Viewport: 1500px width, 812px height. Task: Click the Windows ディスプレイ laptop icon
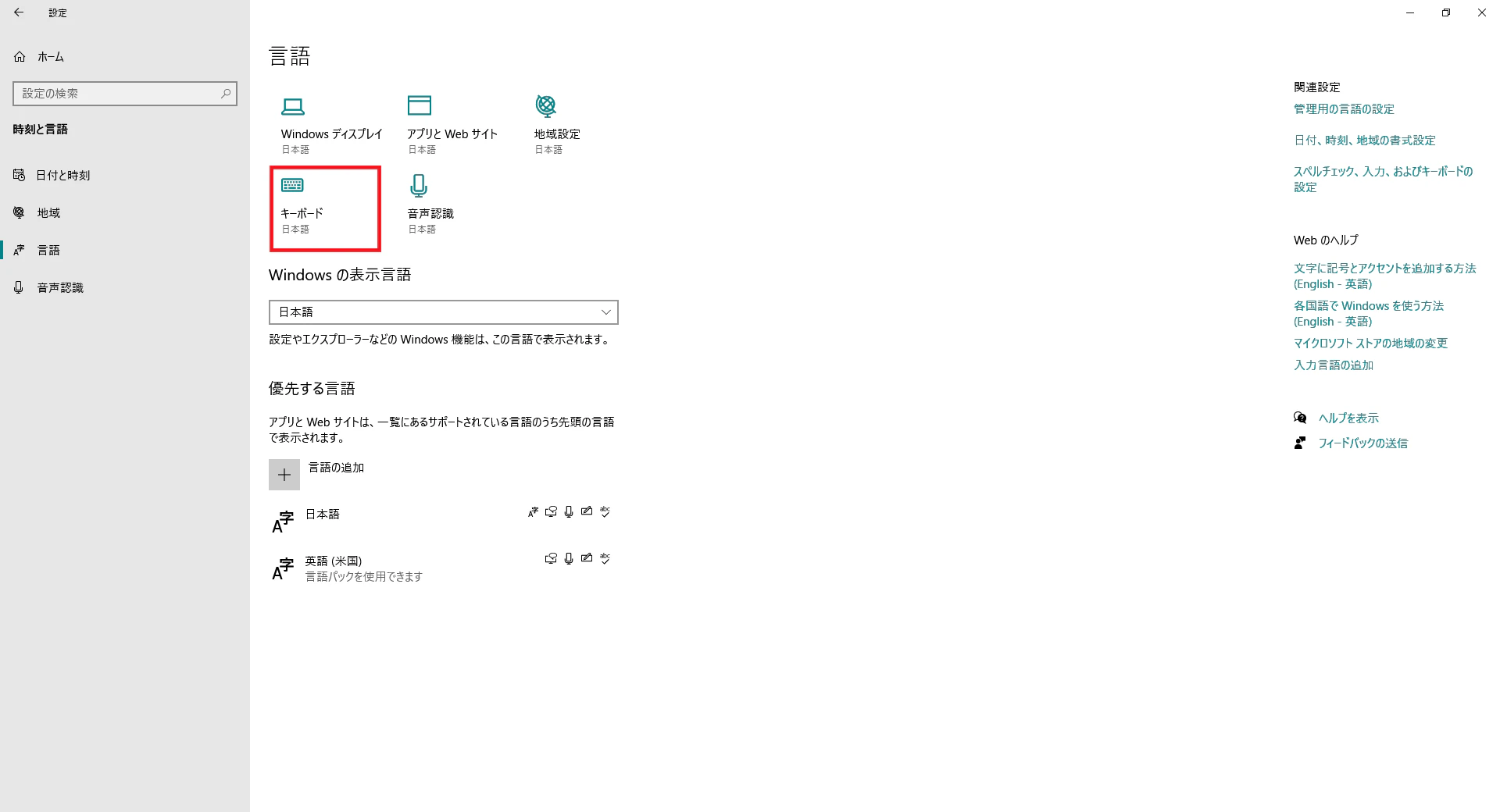tap(293, 106)
